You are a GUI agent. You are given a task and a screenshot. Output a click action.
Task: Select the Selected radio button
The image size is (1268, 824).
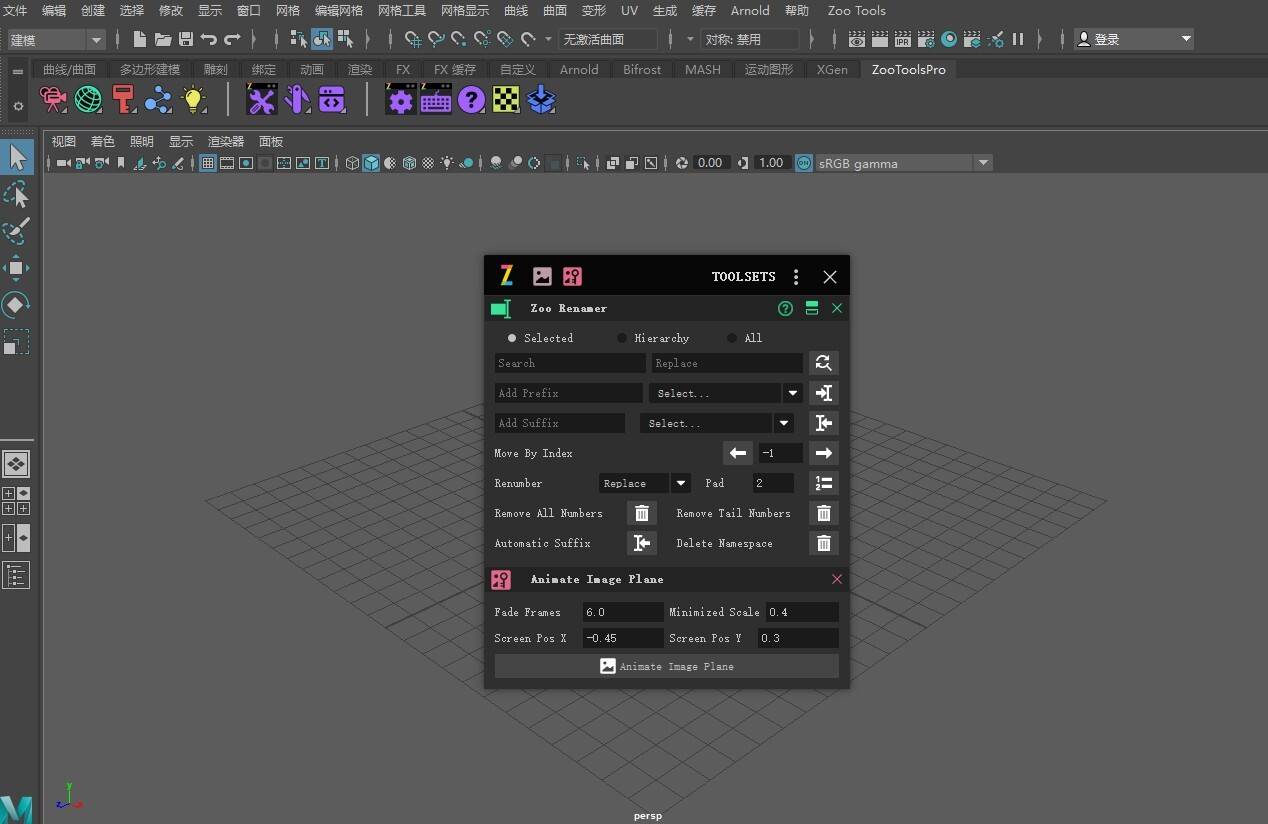pyautogui.click(x=512, y=338)
